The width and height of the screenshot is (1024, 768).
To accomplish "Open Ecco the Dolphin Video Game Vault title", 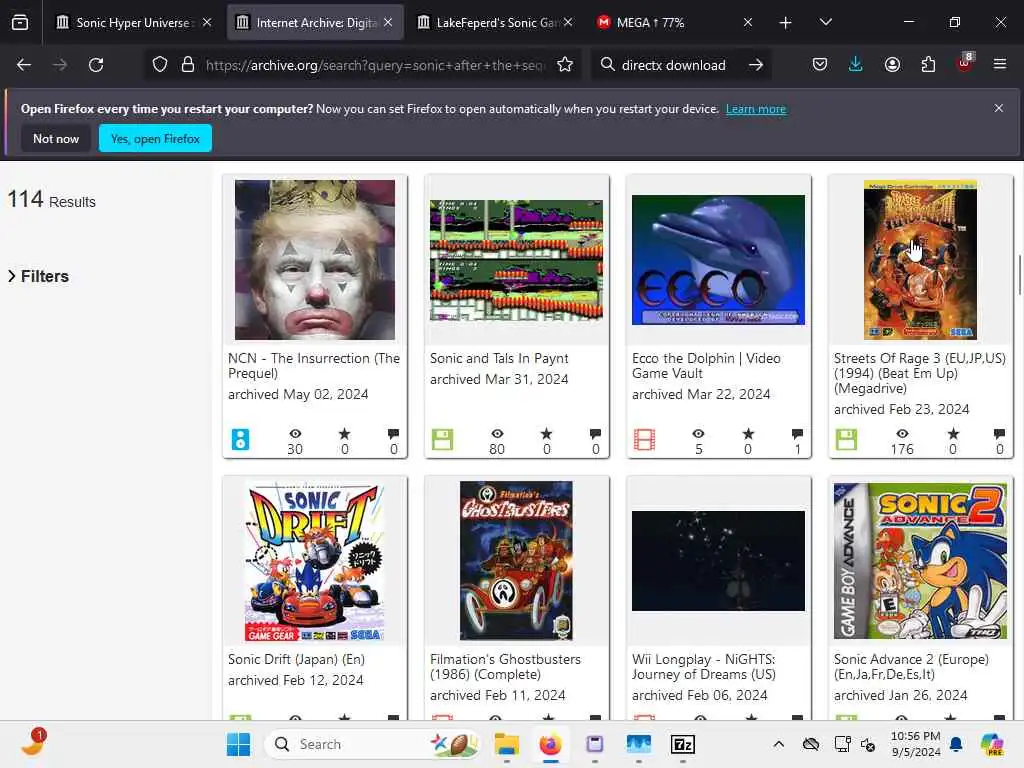I will [706, 366].
